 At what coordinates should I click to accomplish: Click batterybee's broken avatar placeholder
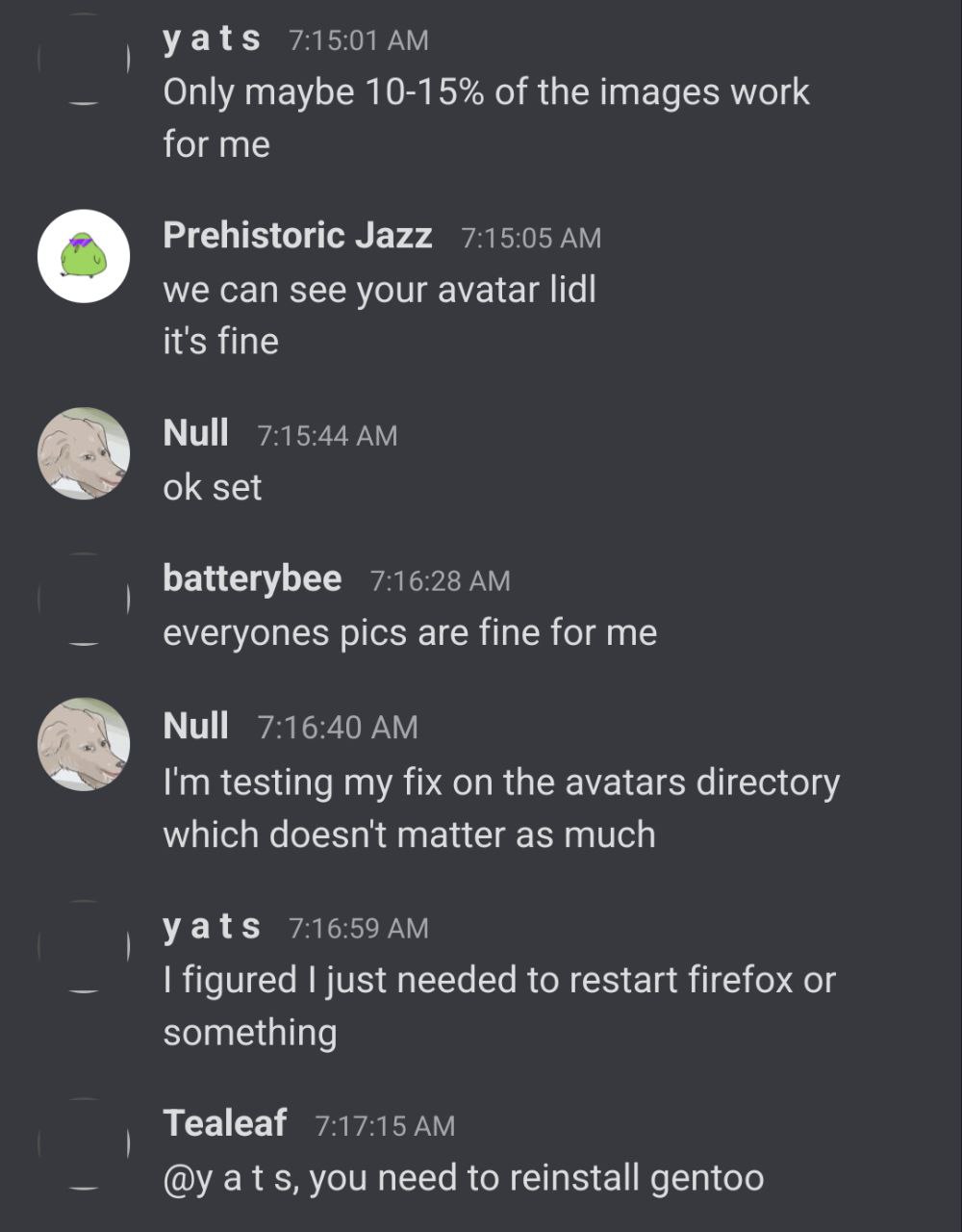point(83,599)
